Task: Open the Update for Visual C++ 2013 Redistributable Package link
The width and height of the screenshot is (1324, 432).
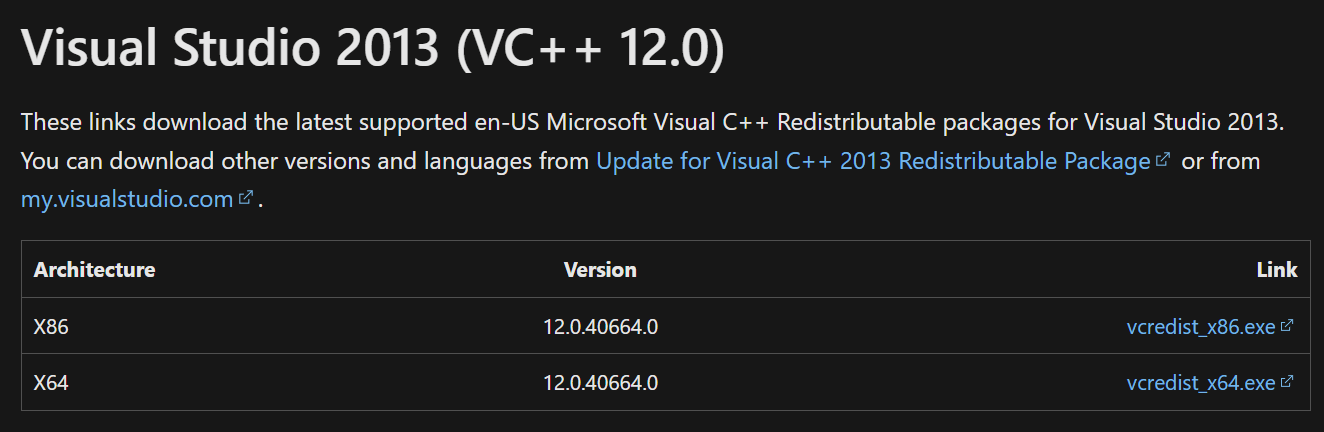Action: coord(873,161)
